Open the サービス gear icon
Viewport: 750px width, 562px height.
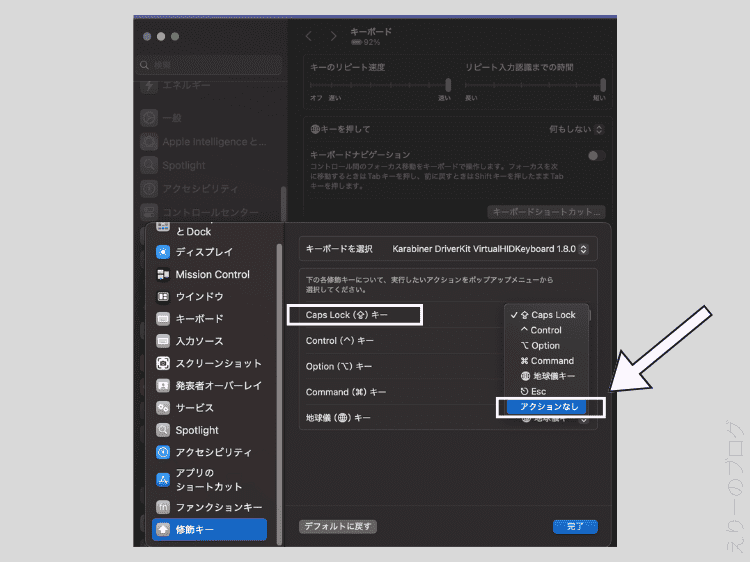pyautogui.click(x=163, y=408)
